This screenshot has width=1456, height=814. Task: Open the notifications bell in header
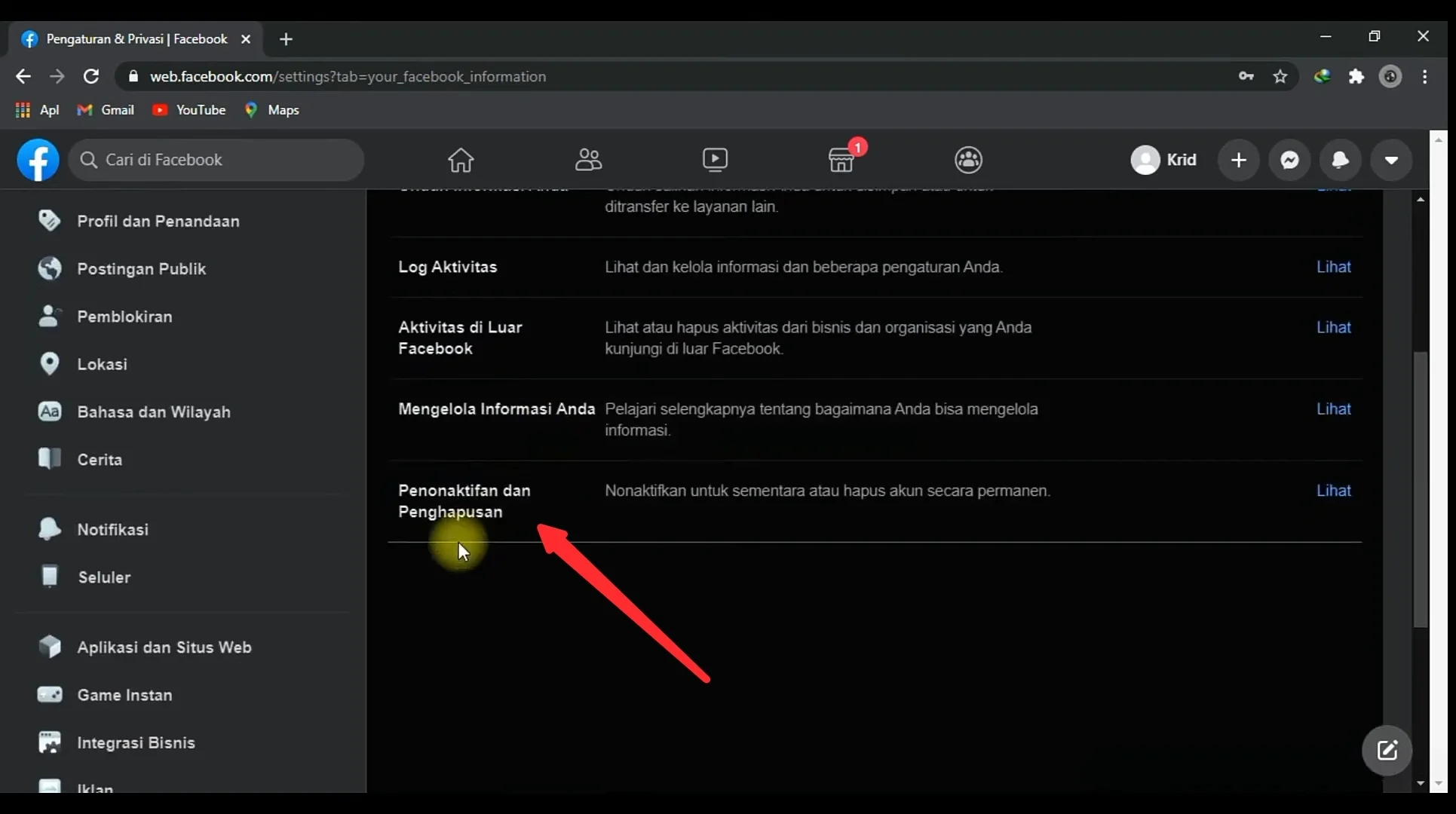pyautogui.click(x=1341, y=160)
